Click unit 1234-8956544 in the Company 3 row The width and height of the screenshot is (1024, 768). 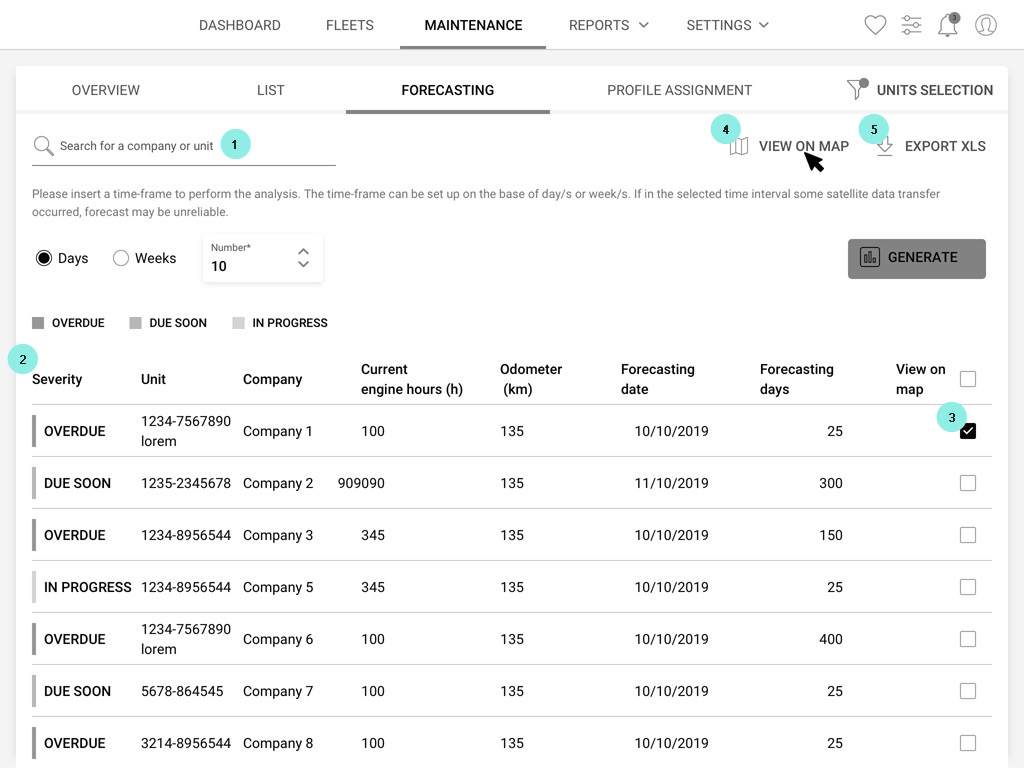tap(185, 536)
